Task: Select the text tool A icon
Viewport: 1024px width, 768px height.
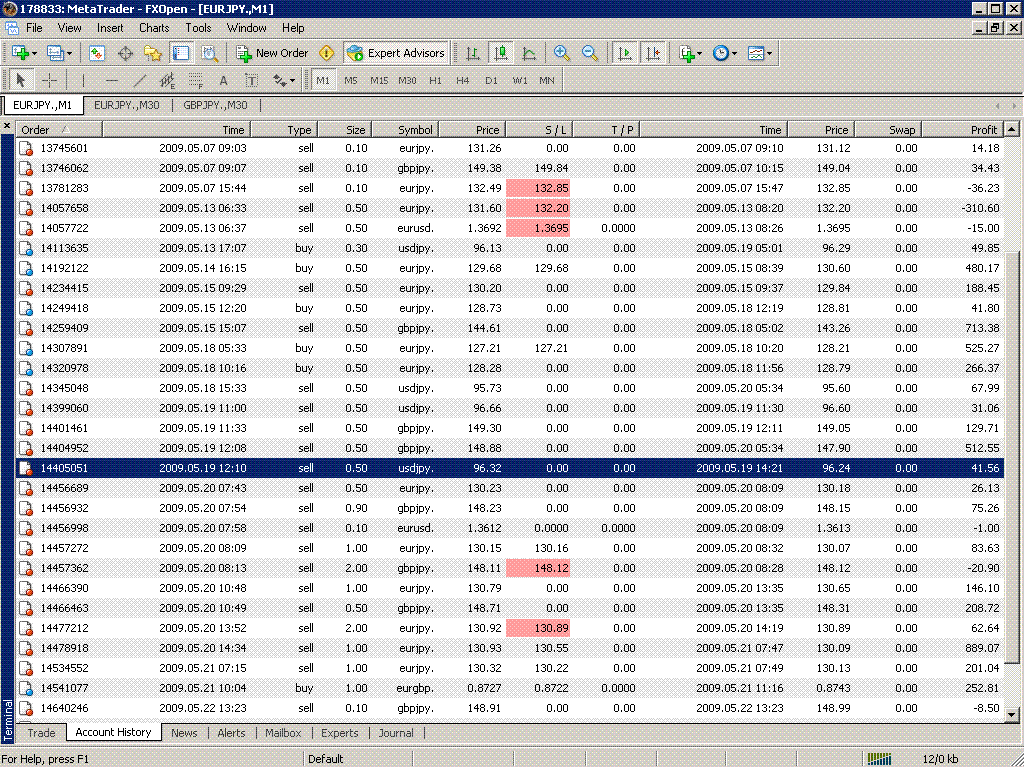Action: click(x=223, y=80)
